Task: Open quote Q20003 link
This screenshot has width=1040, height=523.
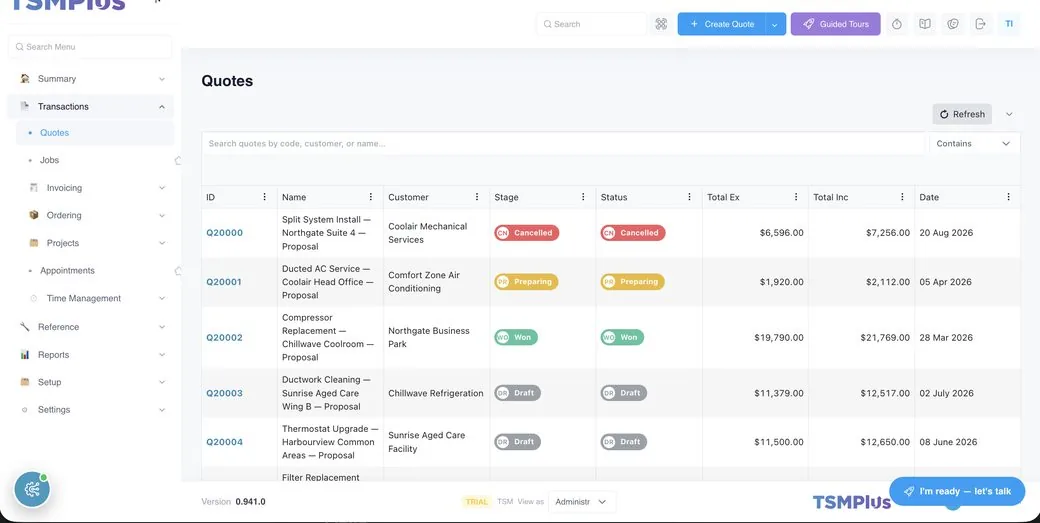Action: coord(224,393)
